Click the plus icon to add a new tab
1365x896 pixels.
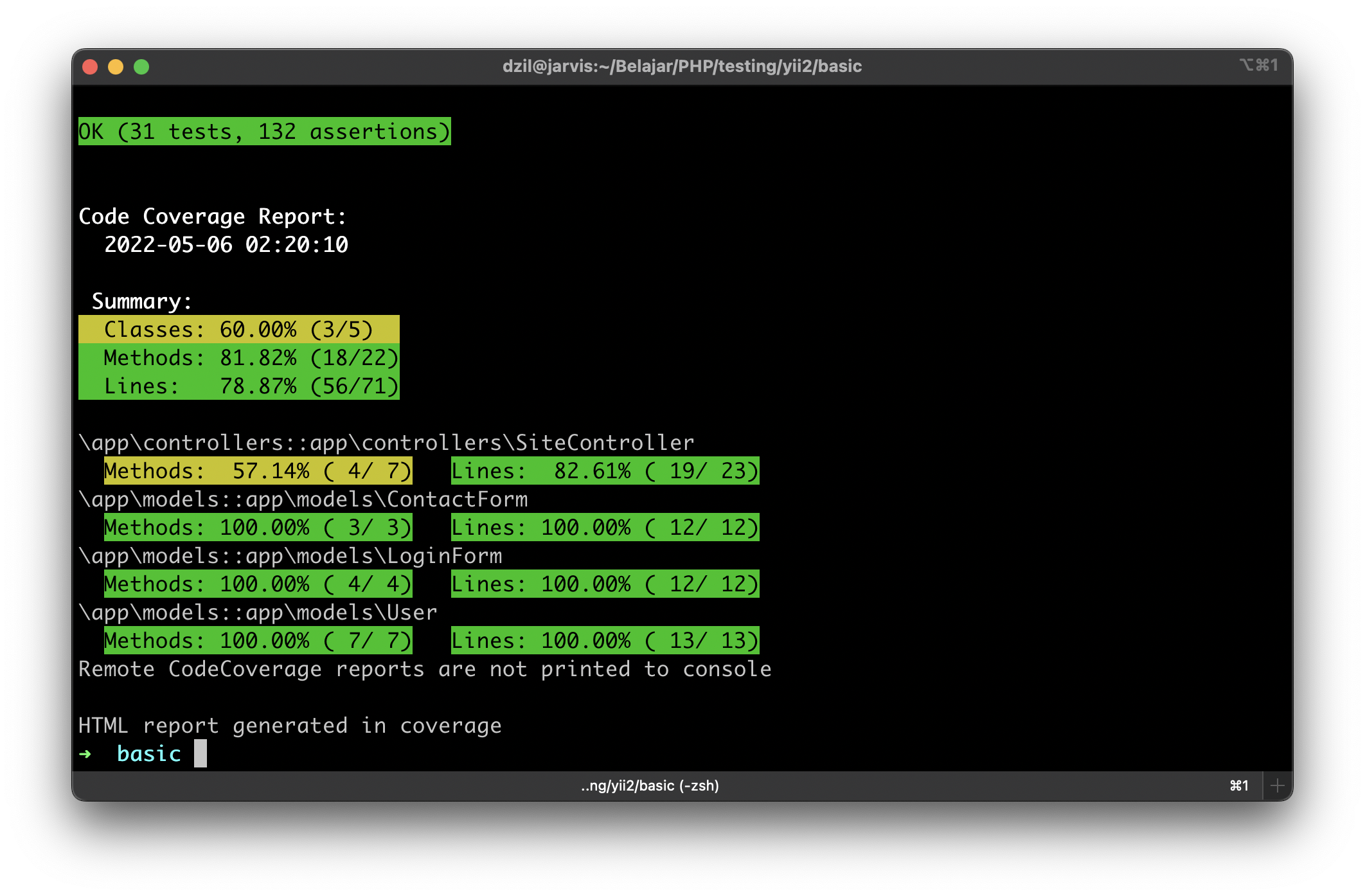click(1277, 785)
